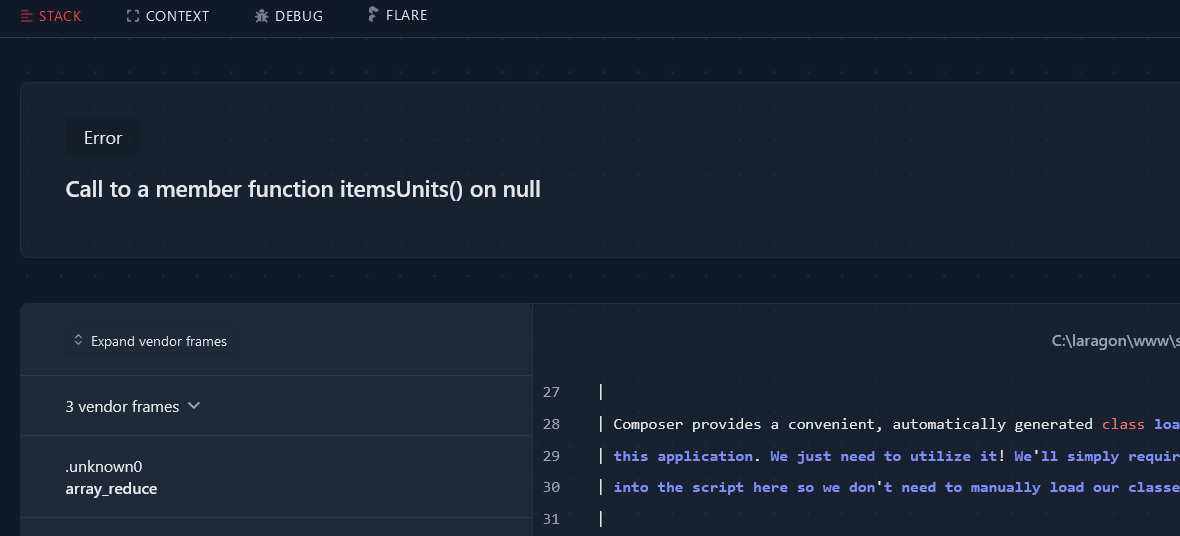Open the C:\laragon\www file path link

pos(1115,341)
